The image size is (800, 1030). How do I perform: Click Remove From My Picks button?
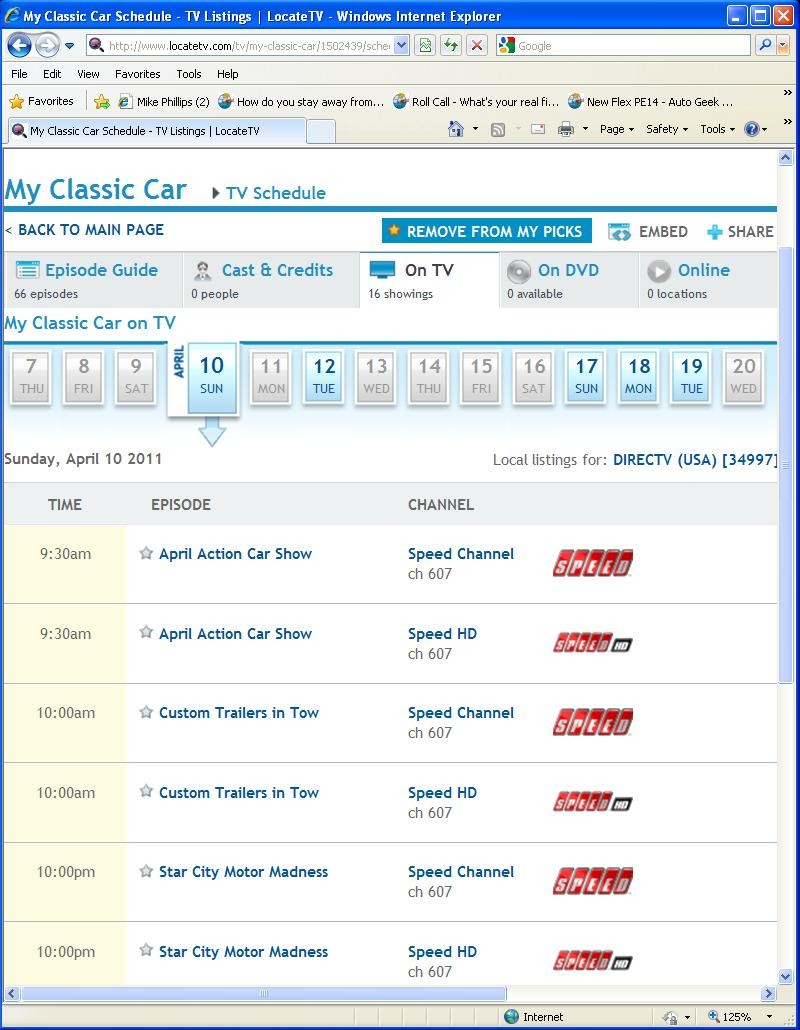coord(487,231)
